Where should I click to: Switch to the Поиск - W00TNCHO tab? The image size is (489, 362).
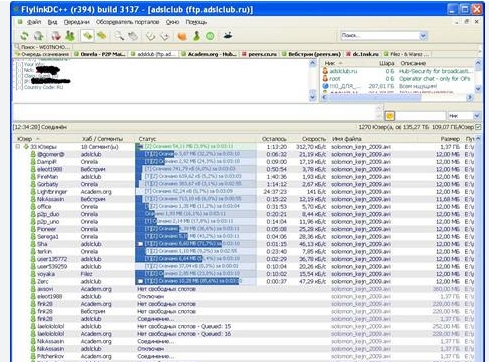(x=42, y=47)
